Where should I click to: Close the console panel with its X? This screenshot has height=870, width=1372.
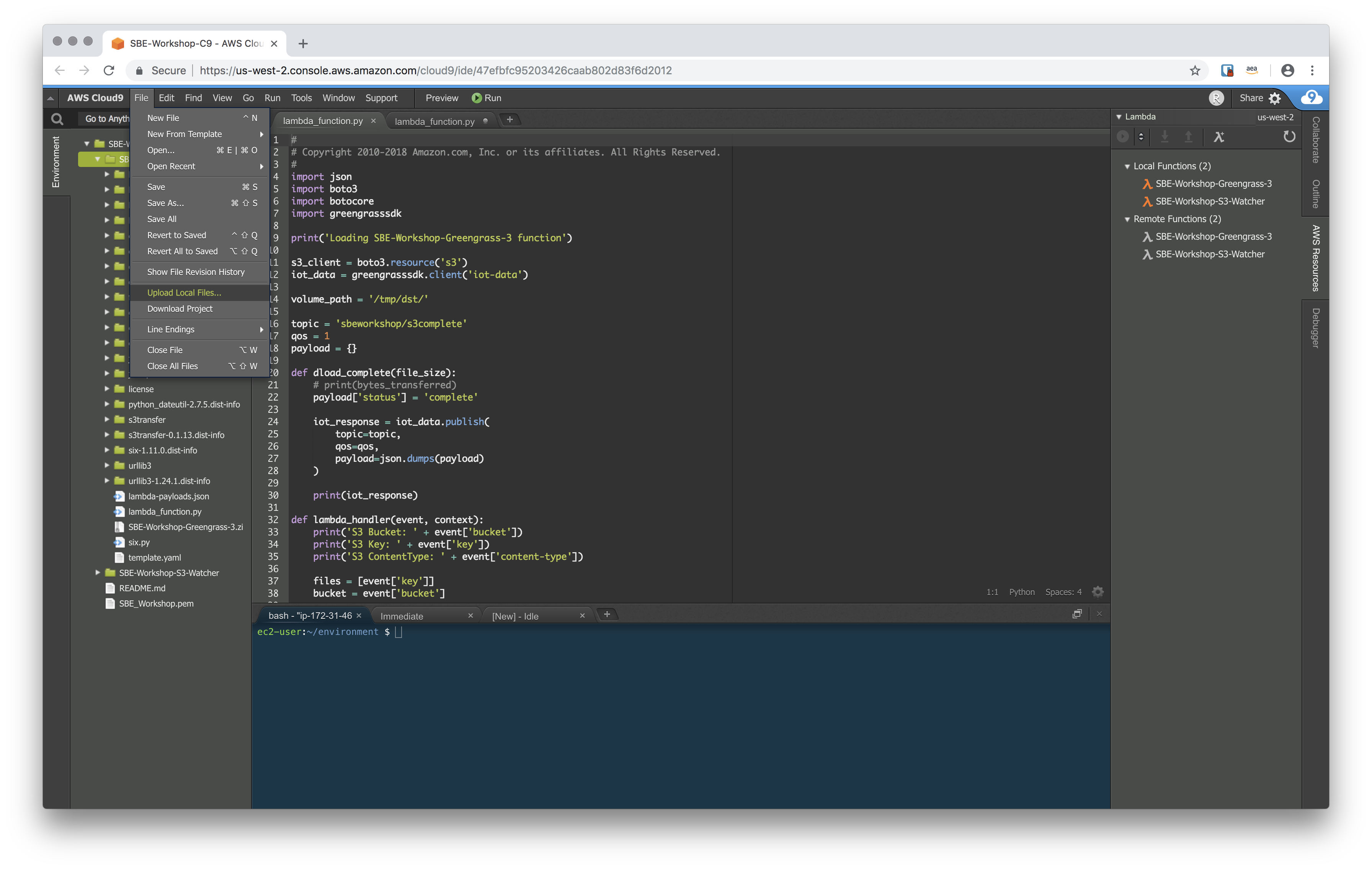[1099, 614]
